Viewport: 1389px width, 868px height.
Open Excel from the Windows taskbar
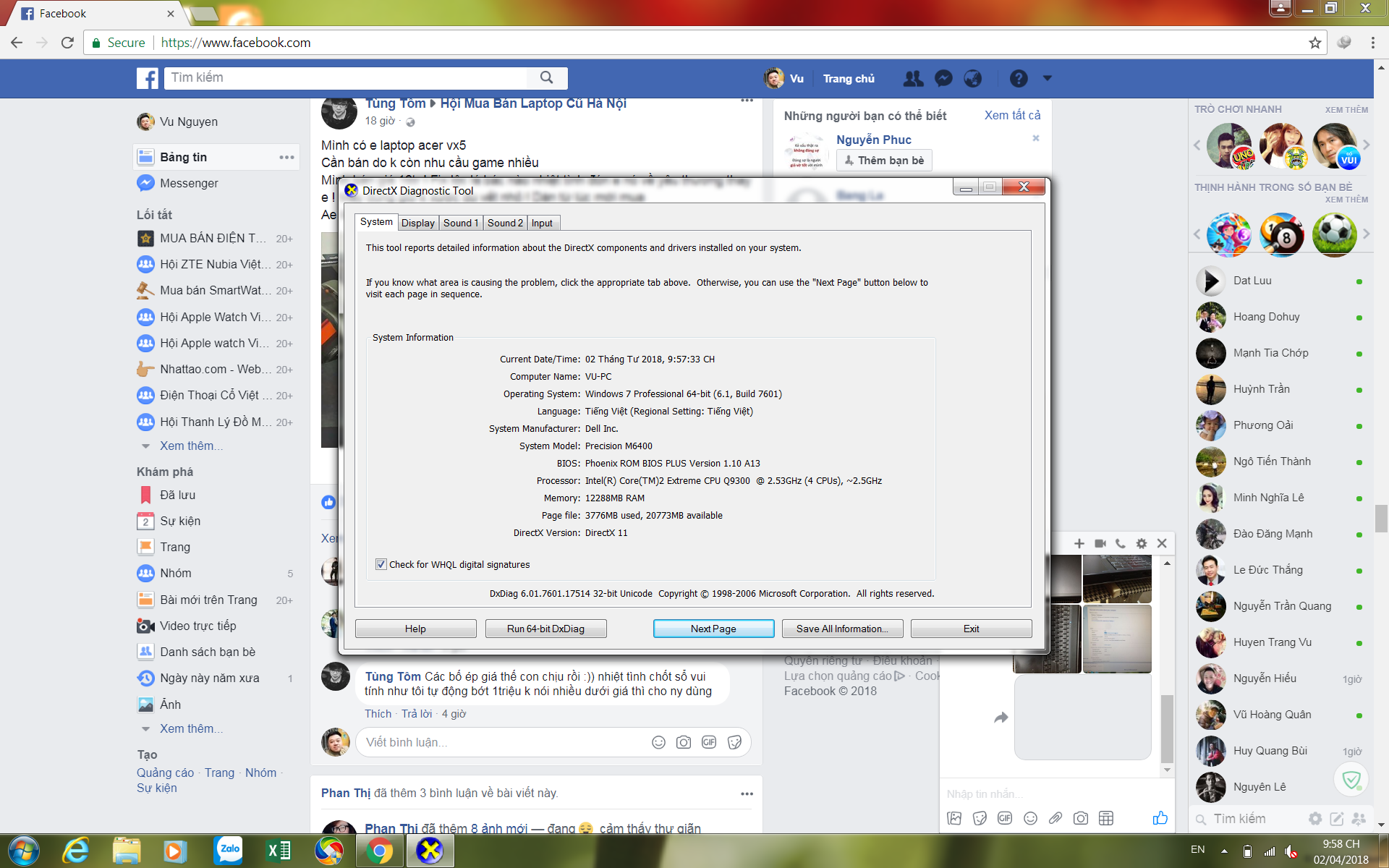279,851
